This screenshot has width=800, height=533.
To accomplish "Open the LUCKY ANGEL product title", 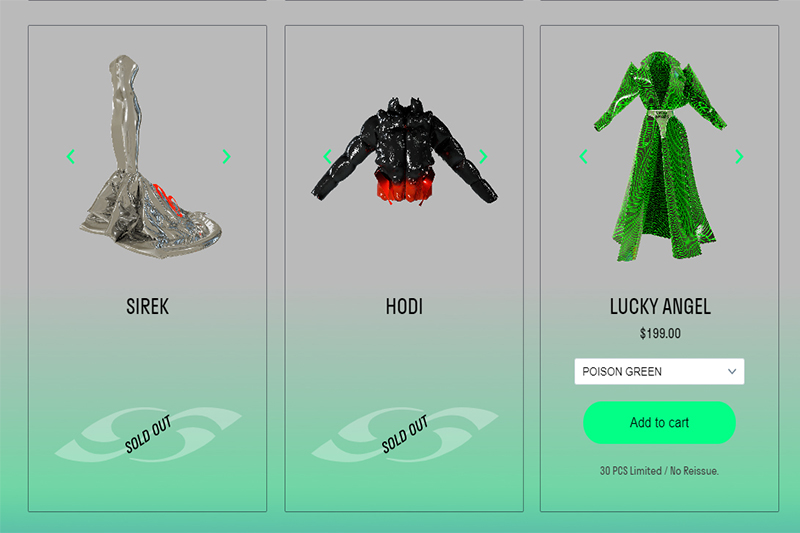I will [x=660, y=307].
